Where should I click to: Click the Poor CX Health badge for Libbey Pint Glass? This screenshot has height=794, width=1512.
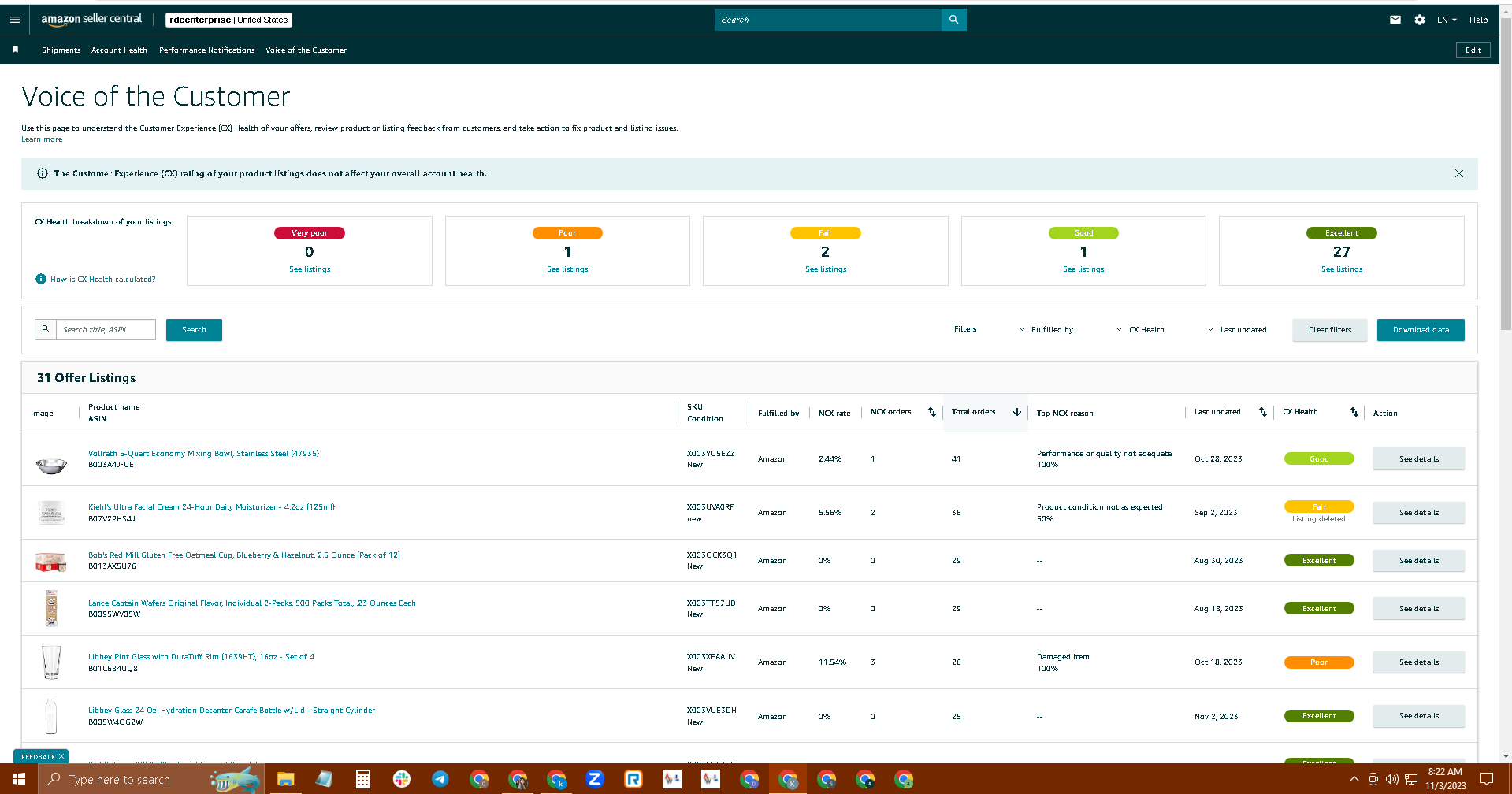(1319, 662)
